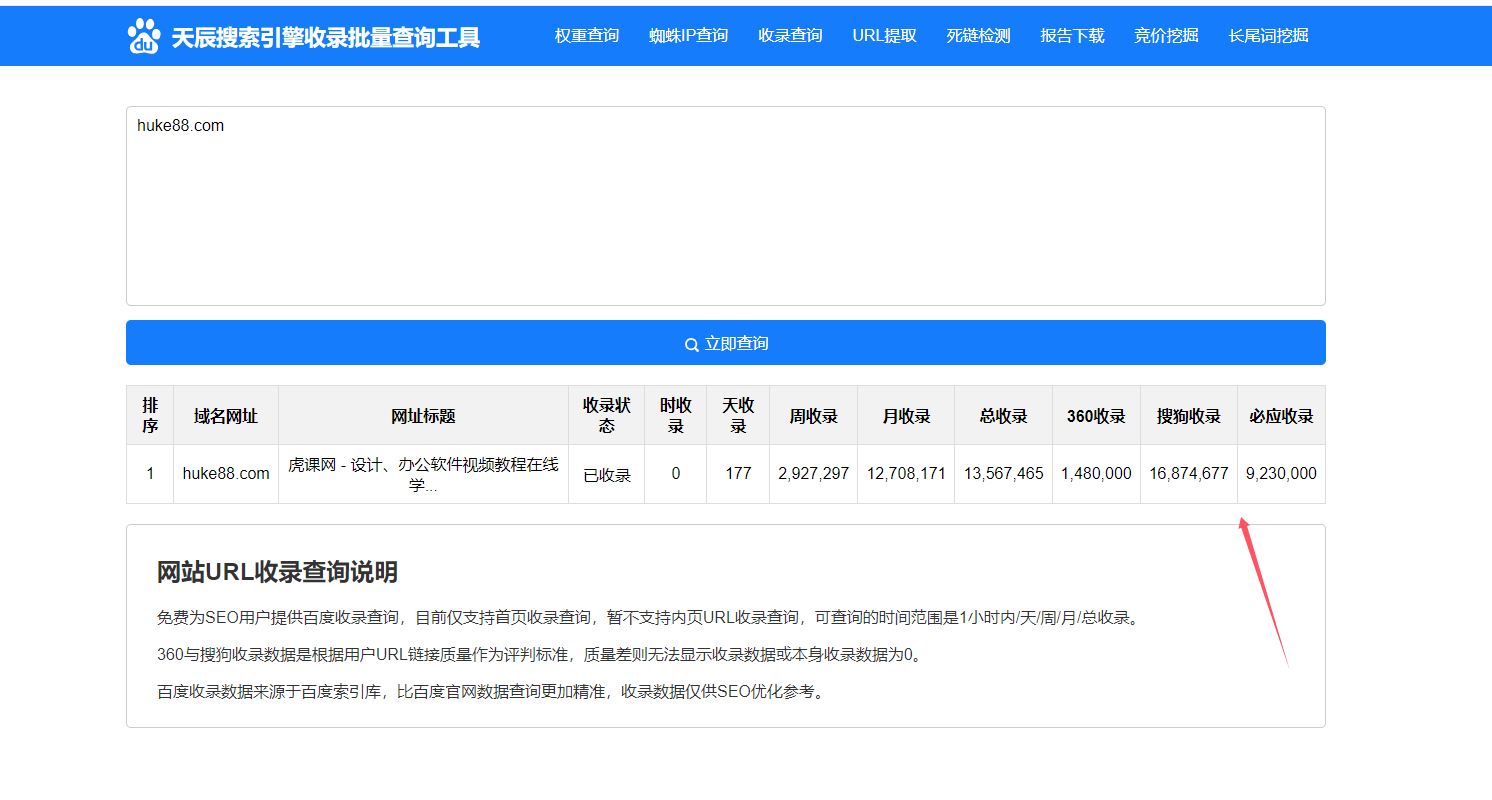1492x800 pixels.
Task: Open 竞价挖掘 navigation link
Action: click(x=1166, y=36)
